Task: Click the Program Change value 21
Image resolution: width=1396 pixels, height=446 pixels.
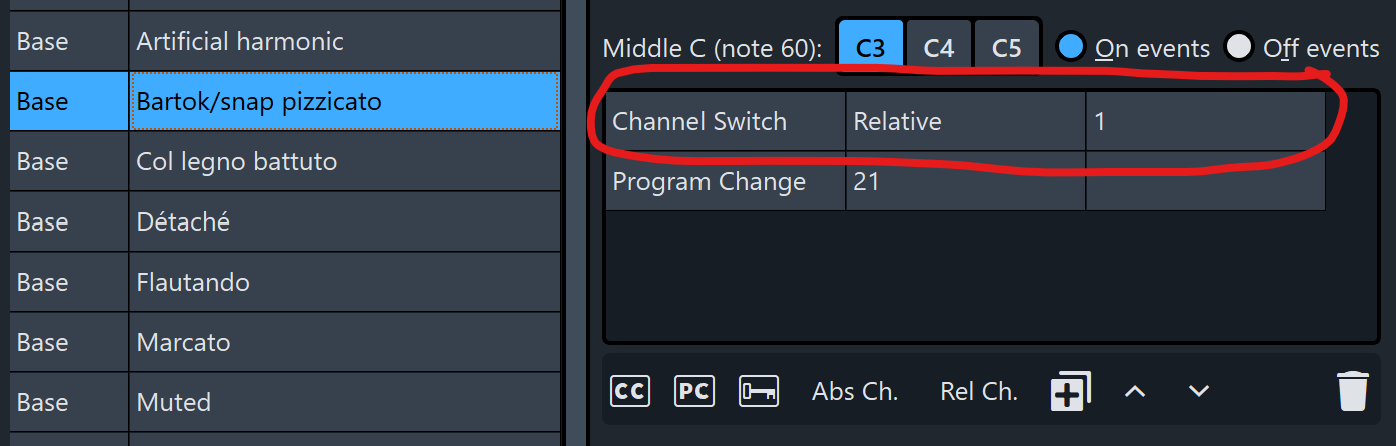Action: click(x=965, y=182)
